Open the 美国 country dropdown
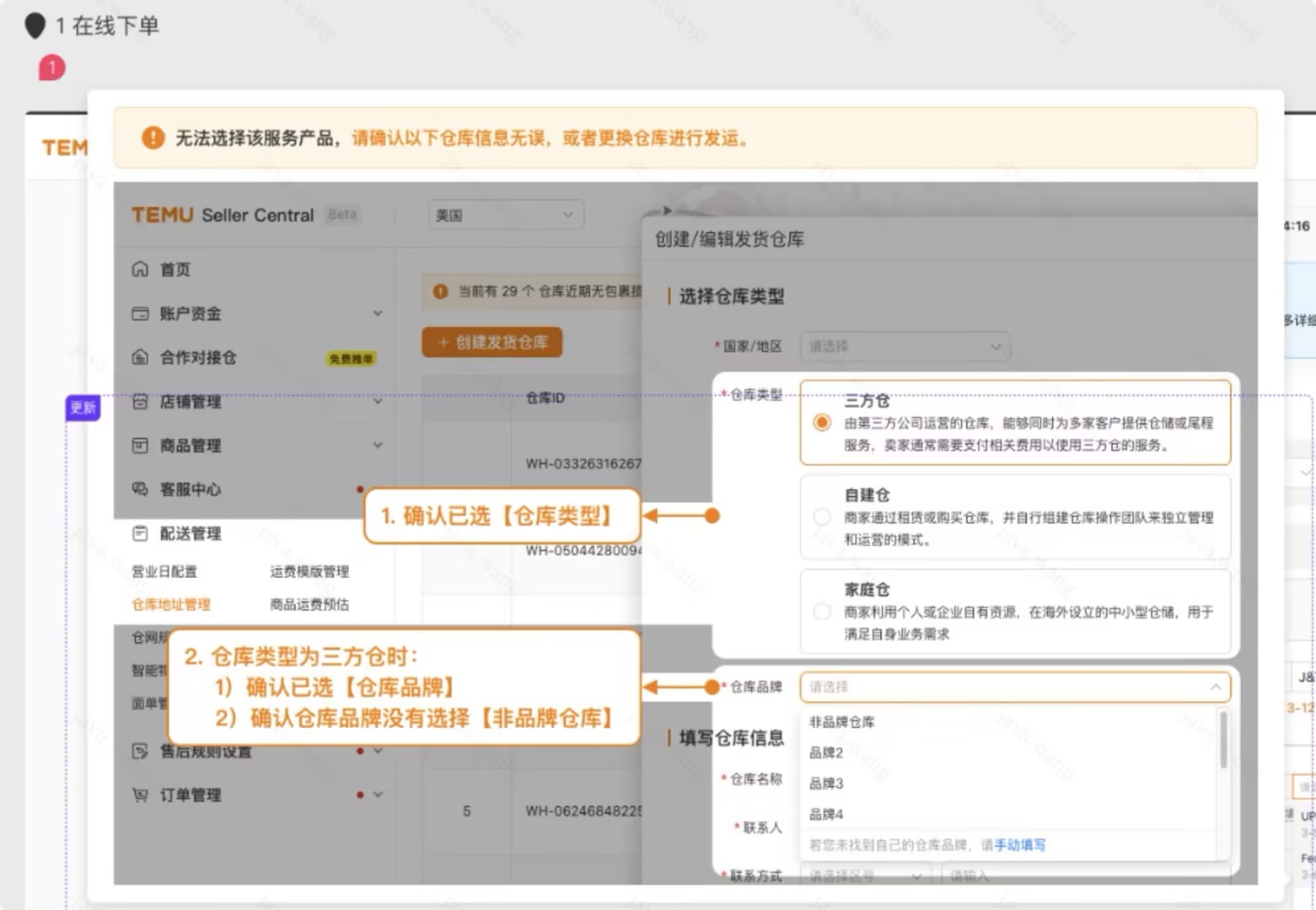Viewport: 1316px width, 910px height. click(x=505, y=215)
